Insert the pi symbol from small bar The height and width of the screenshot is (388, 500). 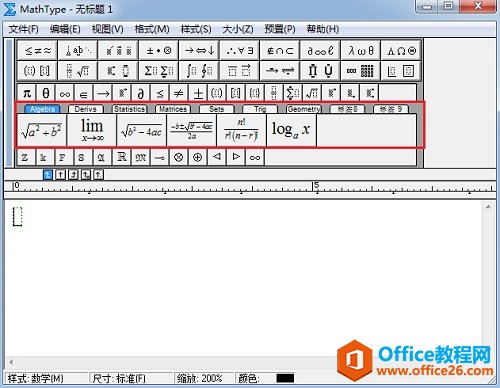click(27, 93)
